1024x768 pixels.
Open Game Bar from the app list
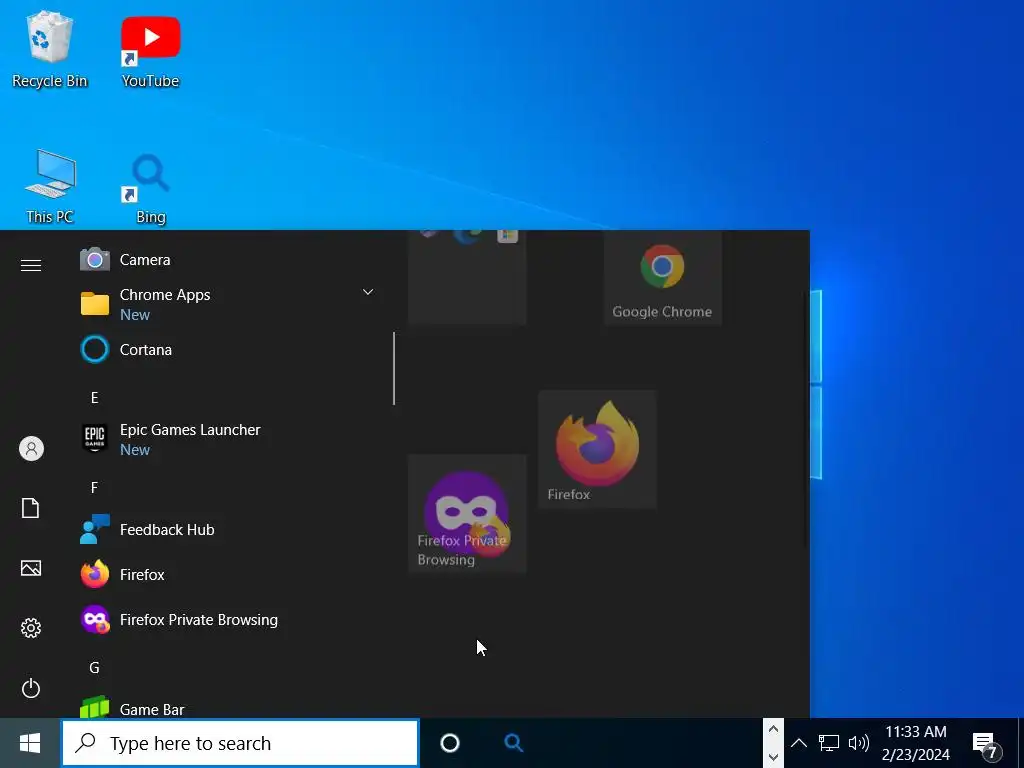point(229,708)
